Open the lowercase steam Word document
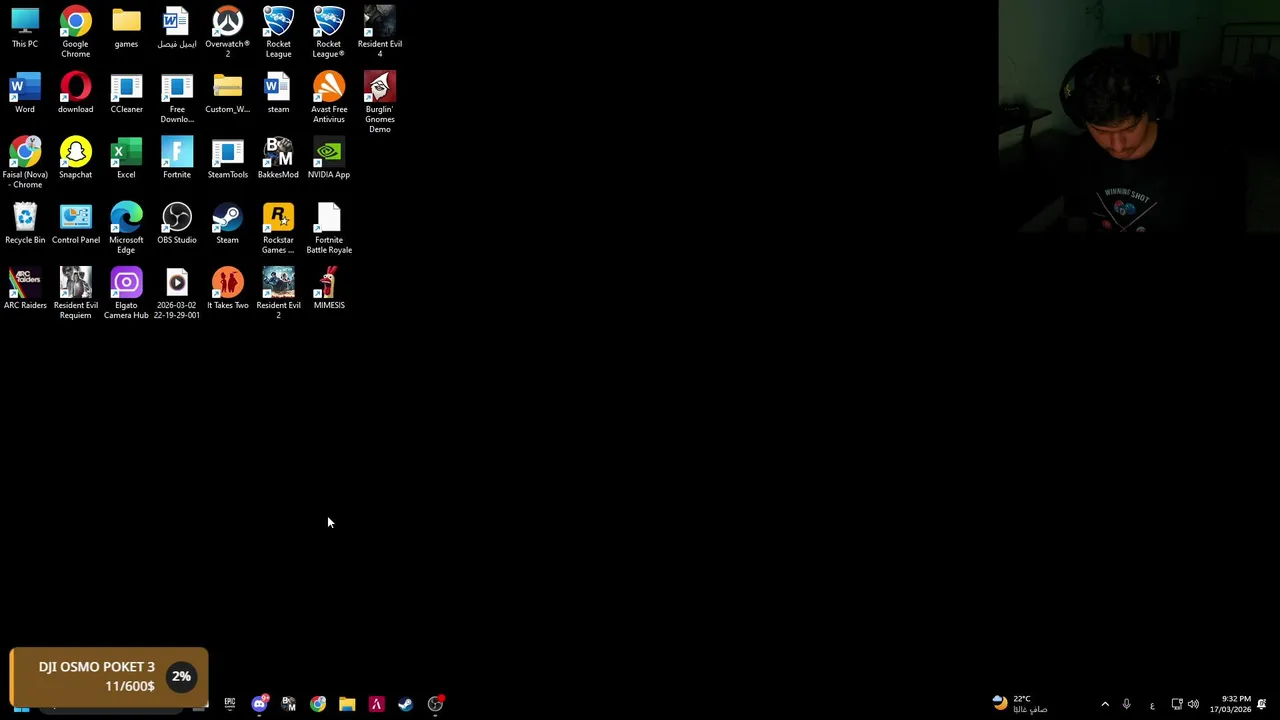This screenshot has height=720, width=1280. pos(278,92)
